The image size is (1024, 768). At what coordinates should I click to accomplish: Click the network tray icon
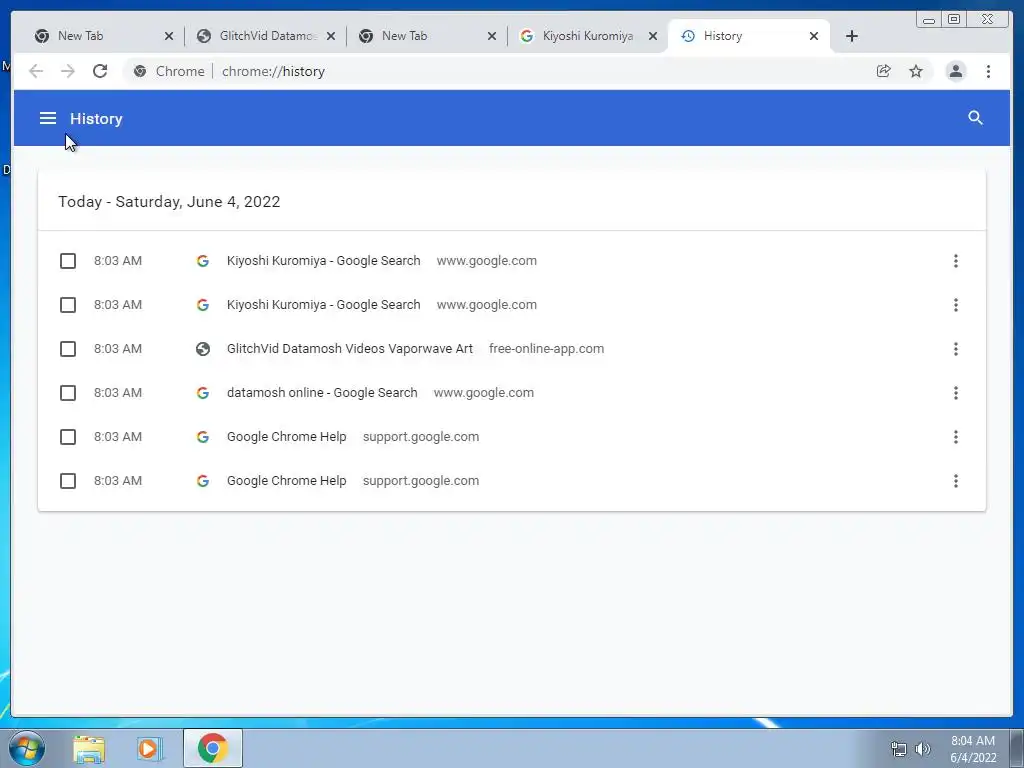899,748
